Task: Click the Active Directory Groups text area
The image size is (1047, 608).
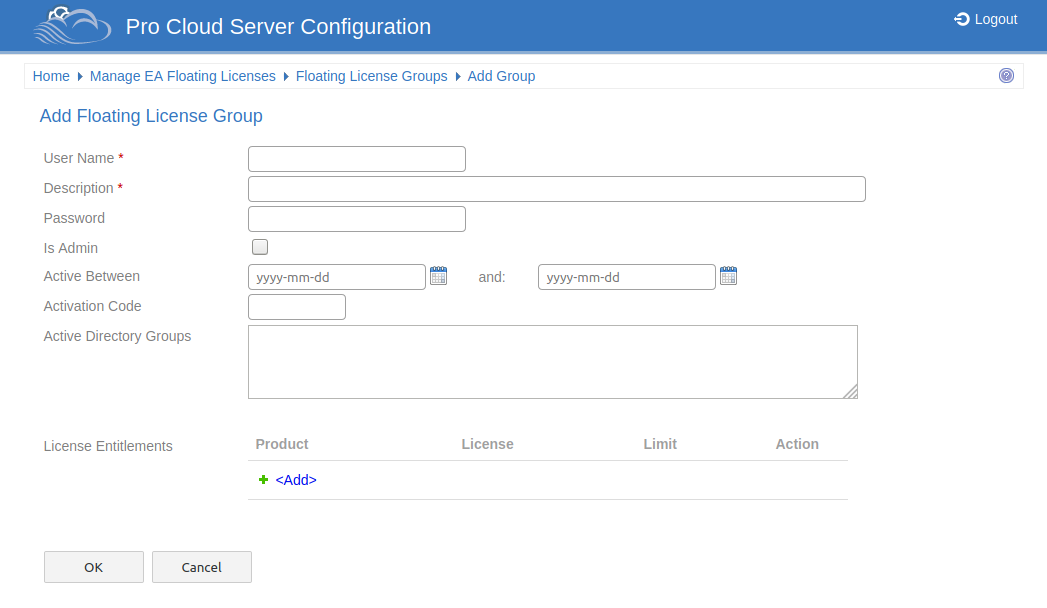Action: point(552,361)
